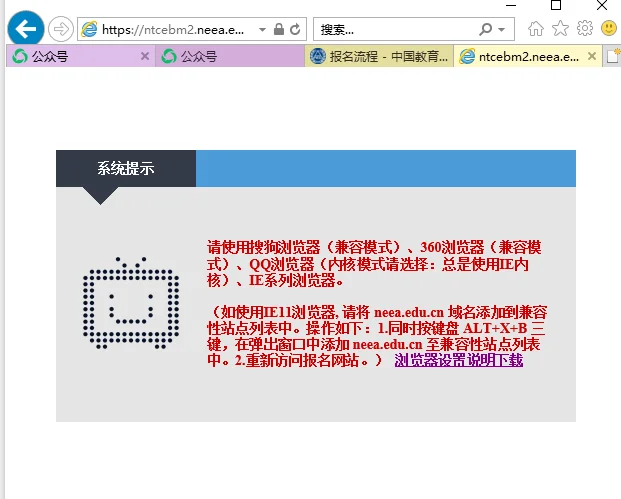Image resolution: width=621 pixels, height=499 pixels.
Task: Close the ntcebm2.neea.e... tab
Action: 592,56
